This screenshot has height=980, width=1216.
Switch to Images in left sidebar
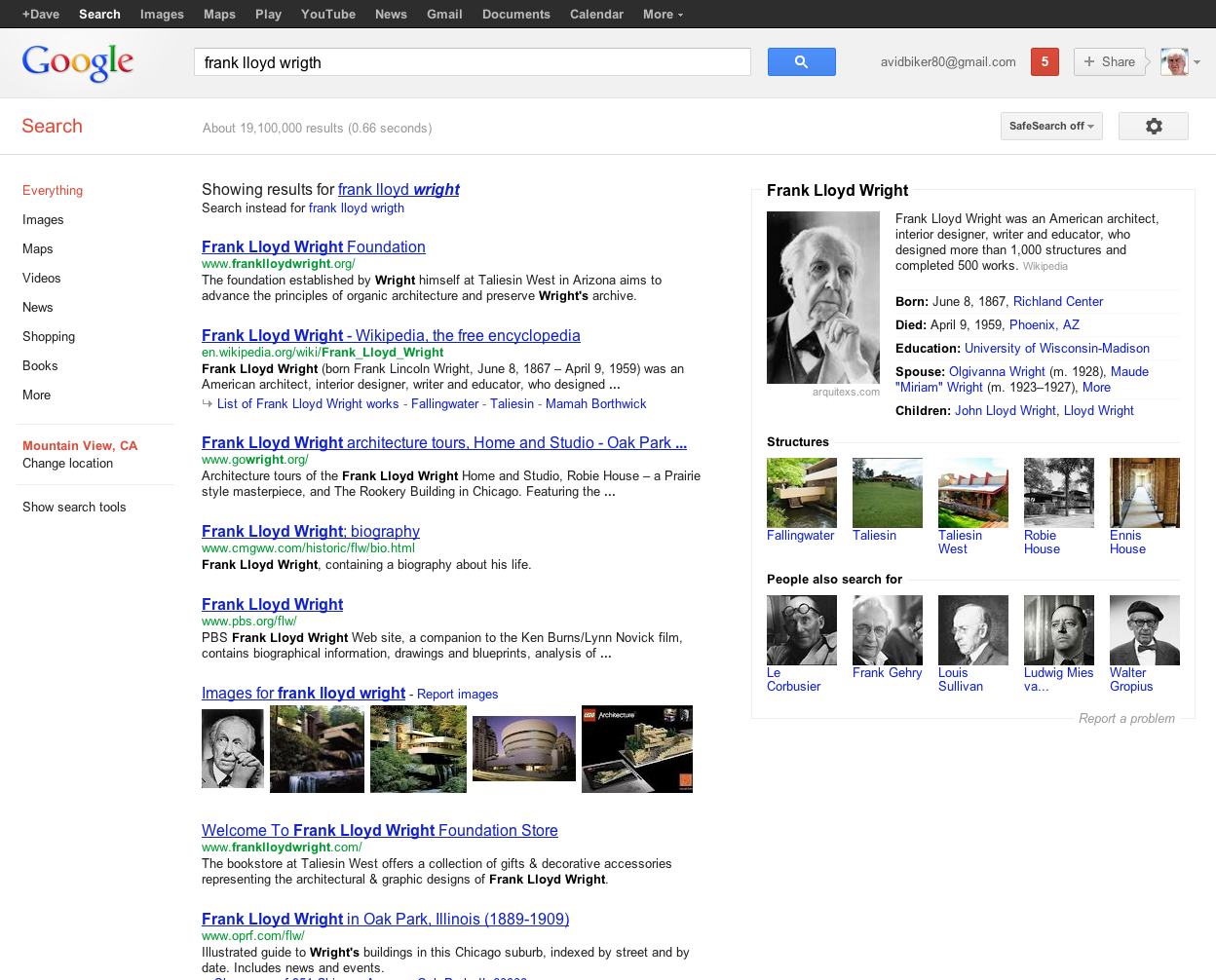click(x=43, y=219)
